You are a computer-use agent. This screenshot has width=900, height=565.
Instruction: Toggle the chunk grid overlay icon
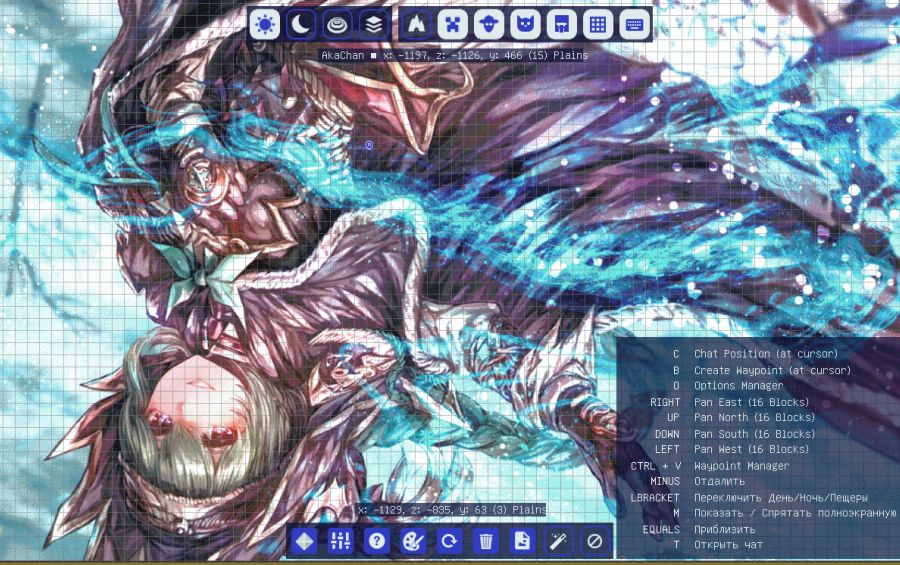pyautogui.click(x=597, y=24)
